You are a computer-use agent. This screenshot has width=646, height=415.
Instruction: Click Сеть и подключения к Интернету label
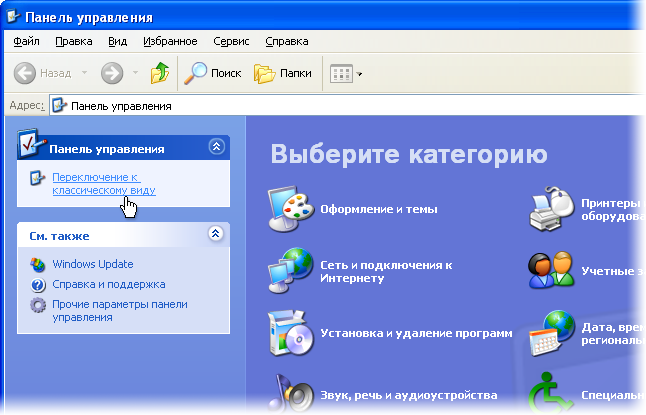[x=386, y=272]
